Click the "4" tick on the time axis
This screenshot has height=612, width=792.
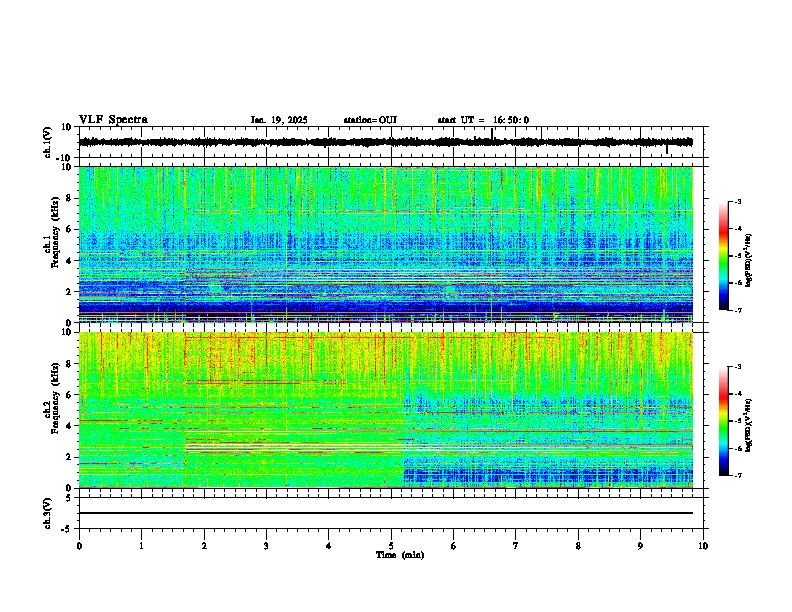(329, 546)
